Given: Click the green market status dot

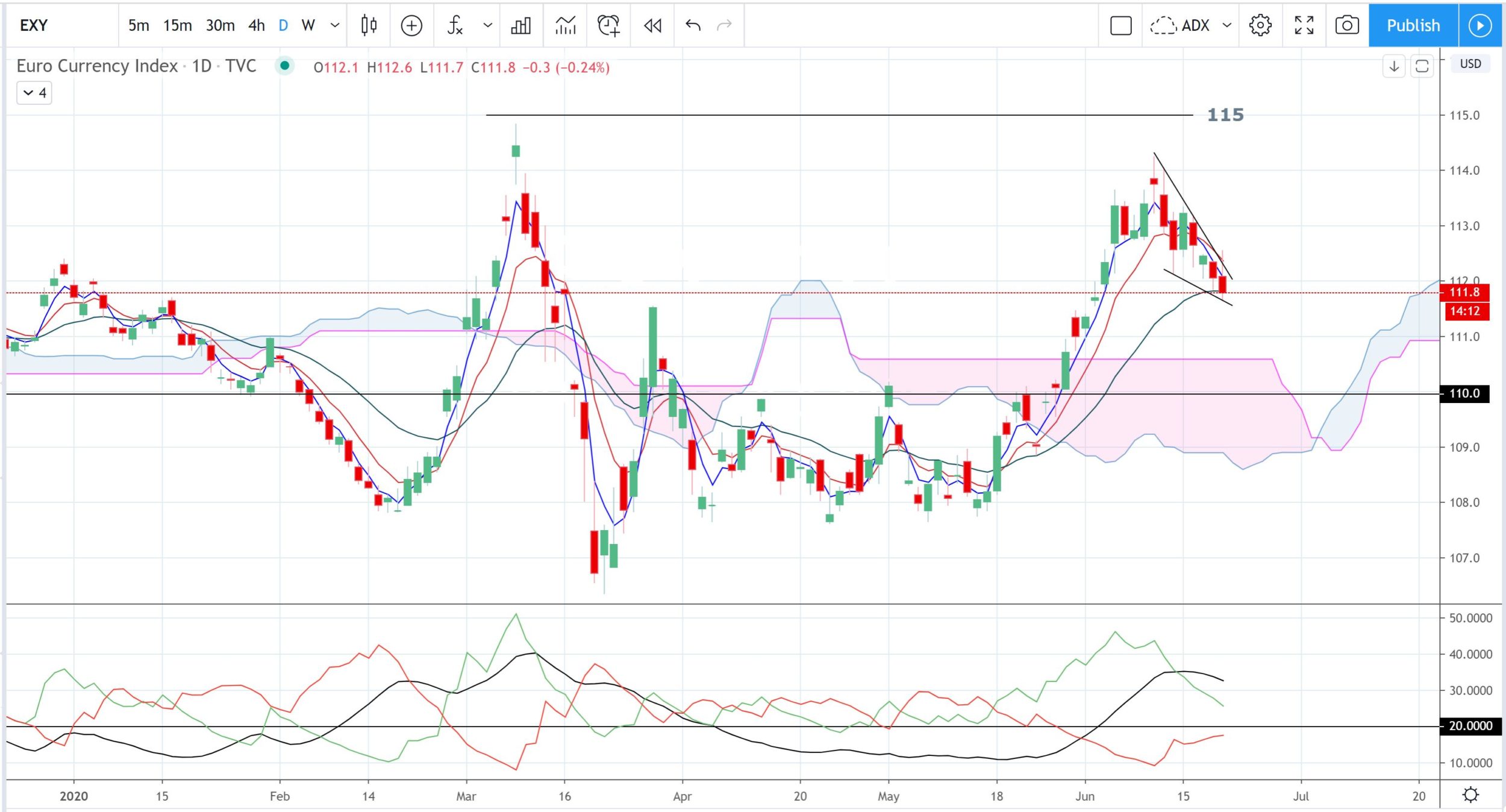Looking at the screenshot, I should pos(284,65).
